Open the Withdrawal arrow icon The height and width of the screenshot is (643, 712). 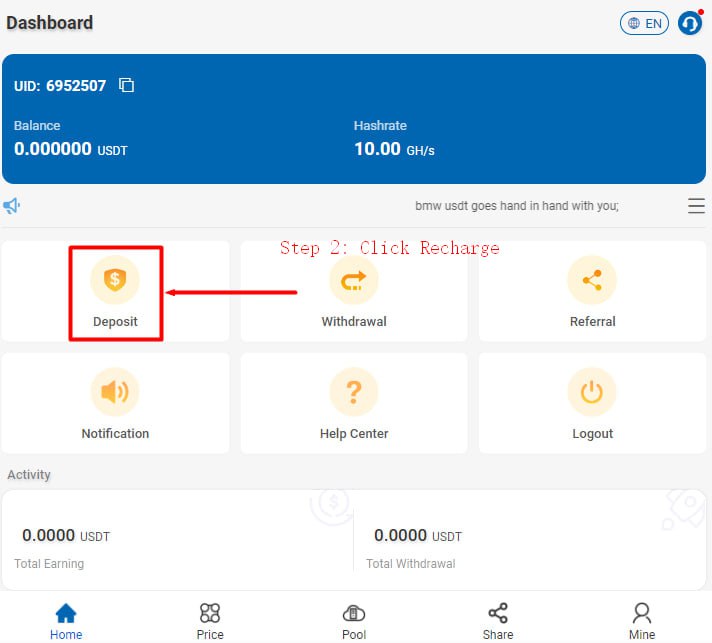(353, 280)
